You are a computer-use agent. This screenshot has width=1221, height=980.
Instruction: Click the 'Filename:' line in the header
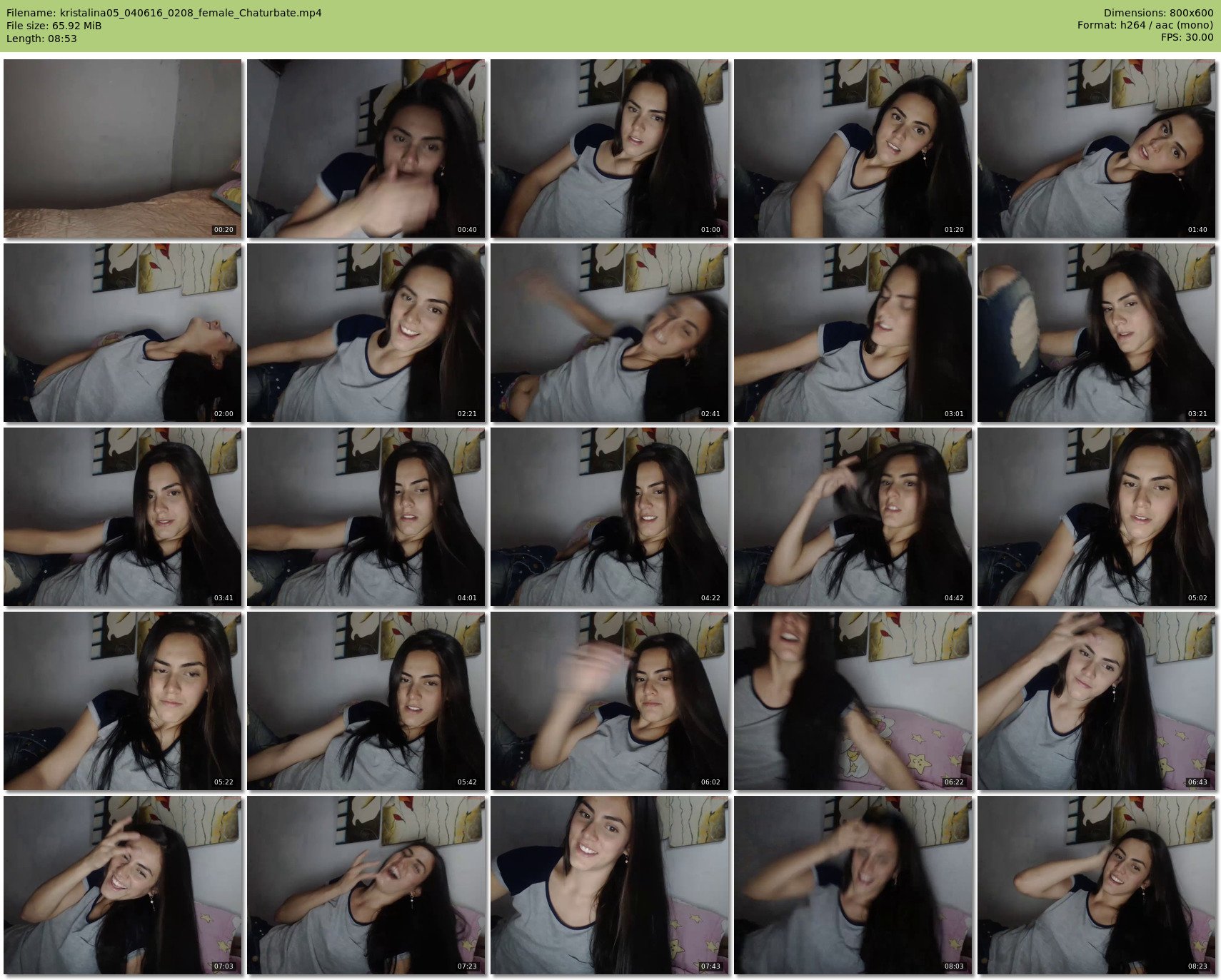pos(164,13)
